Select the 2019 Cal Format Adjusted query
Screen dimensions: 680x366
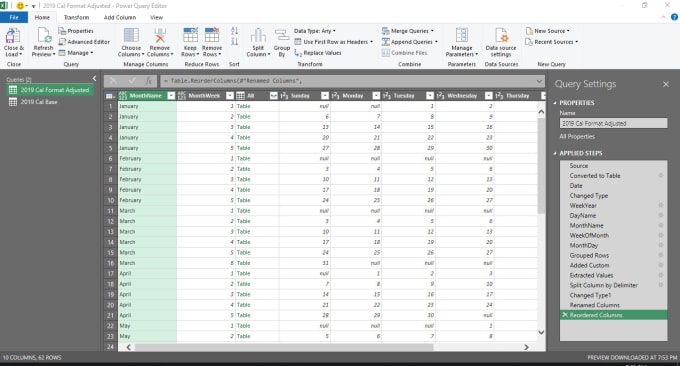pyautogui.click(x=50, y=90)
